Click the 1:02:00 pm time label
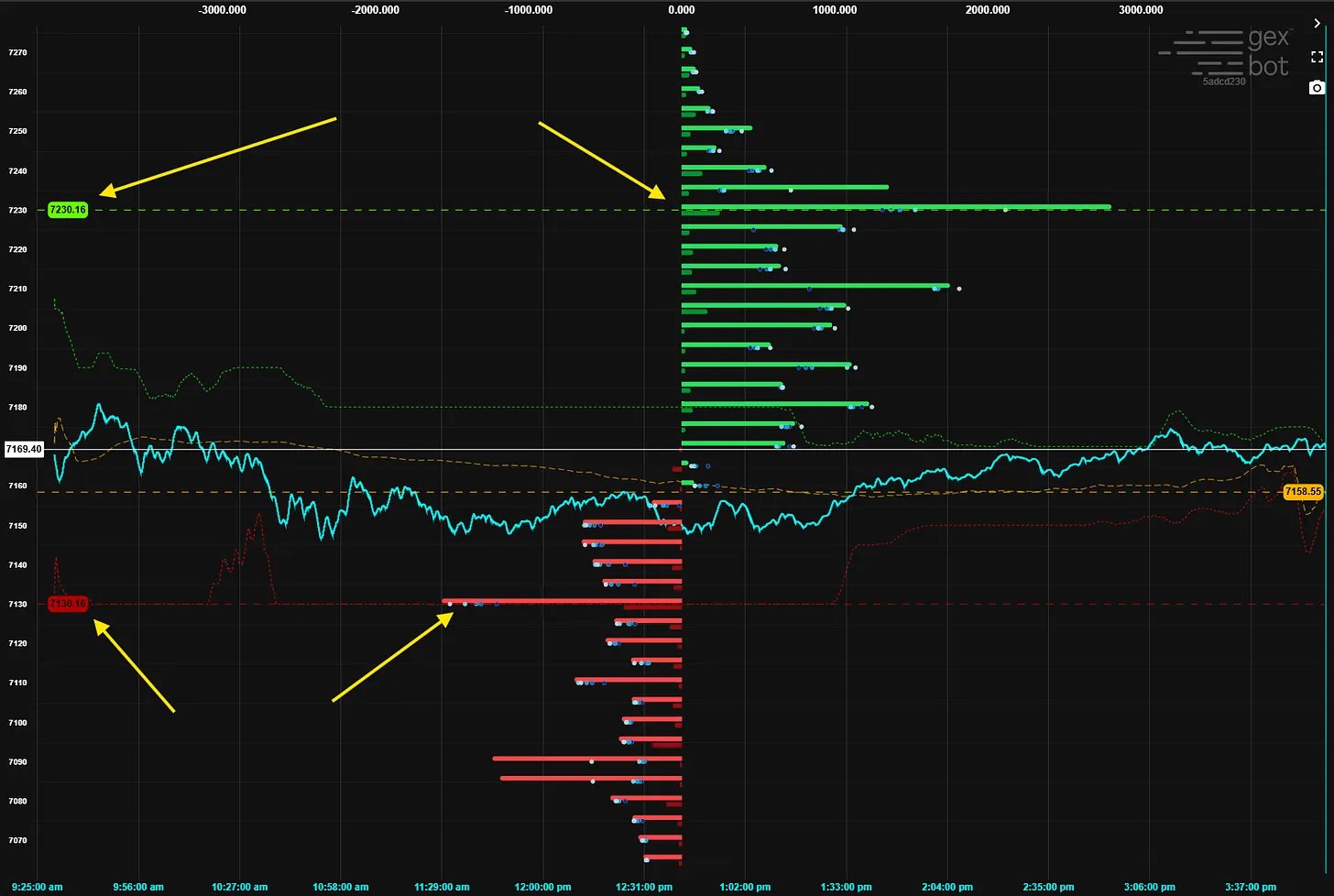Screen dimensions: 1334x896 [x=745, y=887]
